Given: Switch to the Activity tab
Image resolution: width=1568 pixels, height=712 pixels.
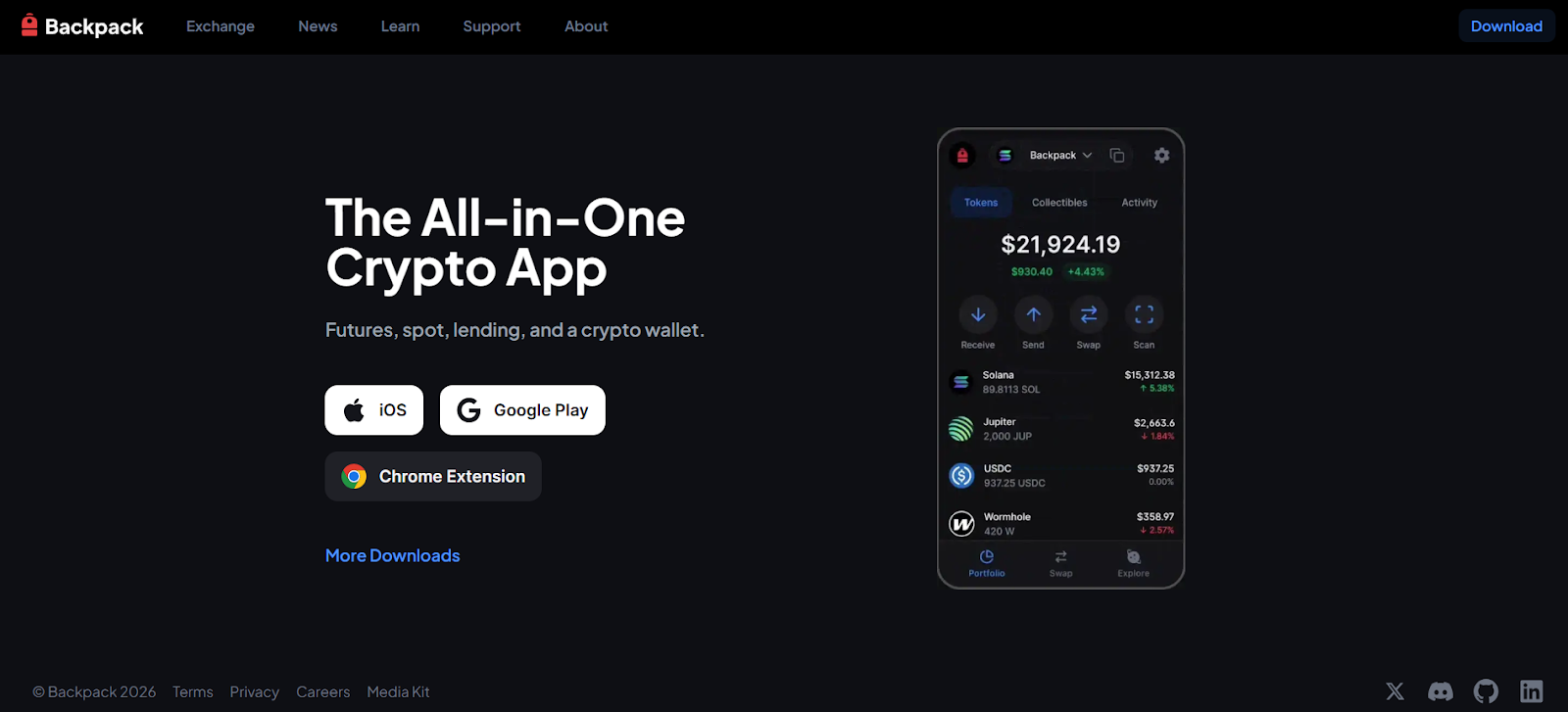Looking at the screenshot, I should click(1140, 203).
